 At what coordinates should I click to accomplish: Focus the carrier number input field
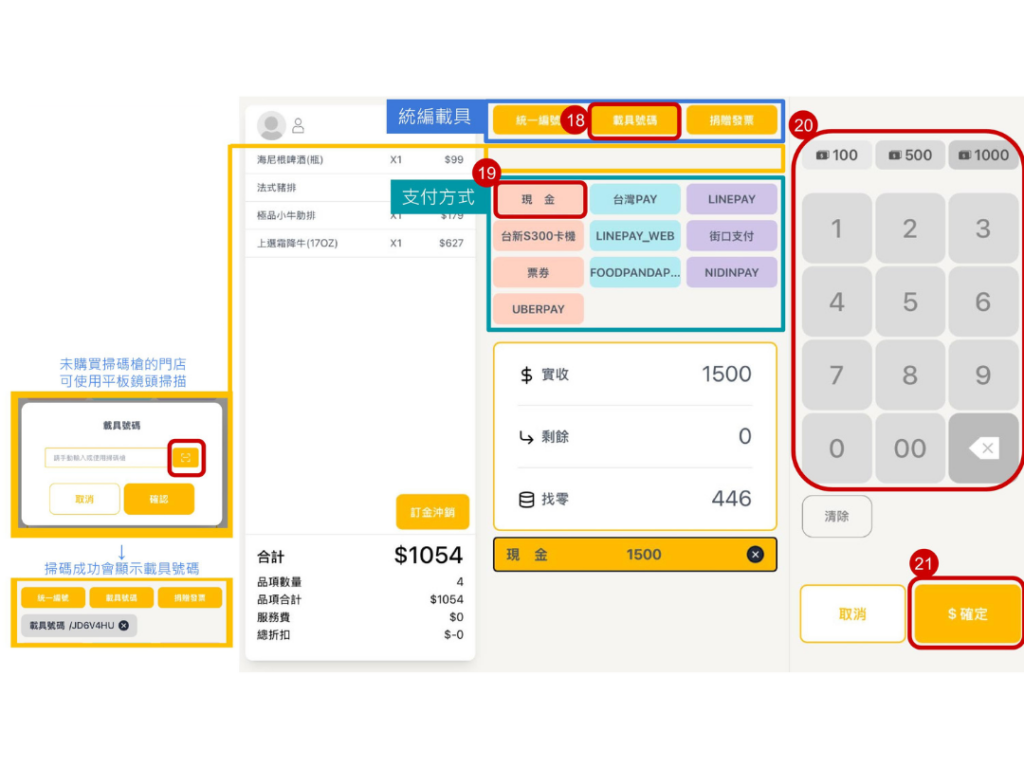coord(106,458)
